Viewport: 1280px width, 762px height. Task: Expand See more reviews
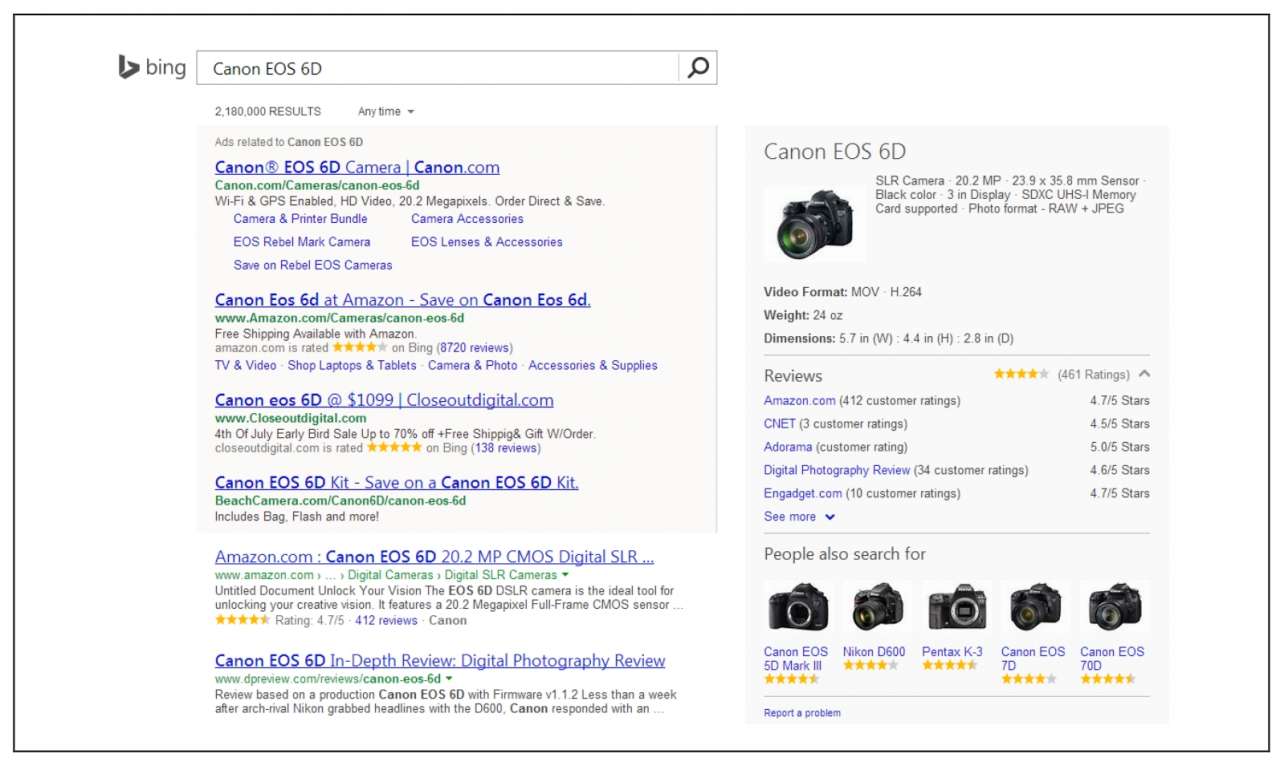[799, 517]
